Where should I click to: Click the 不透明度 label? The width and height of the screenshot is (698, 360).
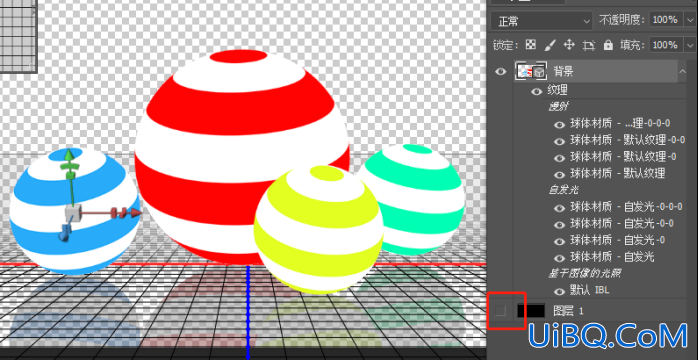coord(622,20)
